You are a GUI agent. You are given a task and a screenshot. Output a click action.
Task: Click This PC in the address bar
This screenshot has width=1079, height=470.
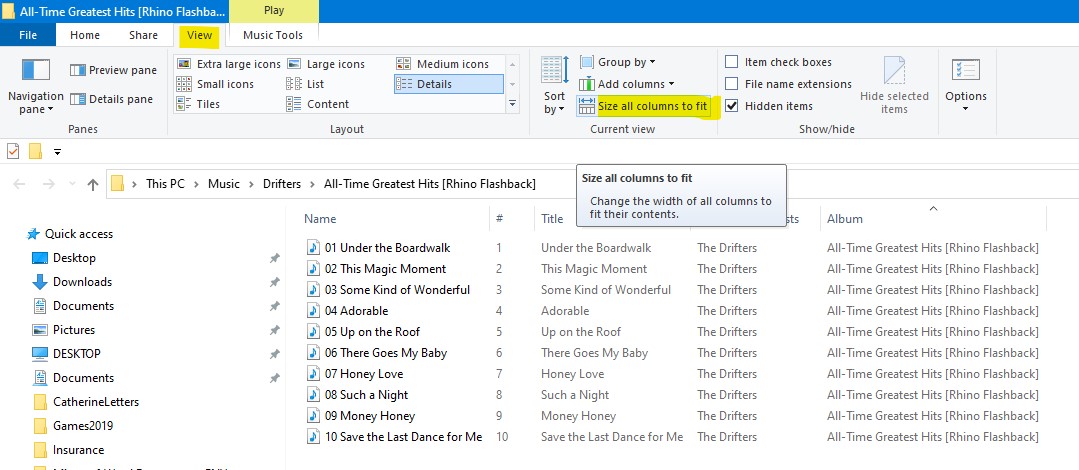pyautogui.click(x=165, y=184)
